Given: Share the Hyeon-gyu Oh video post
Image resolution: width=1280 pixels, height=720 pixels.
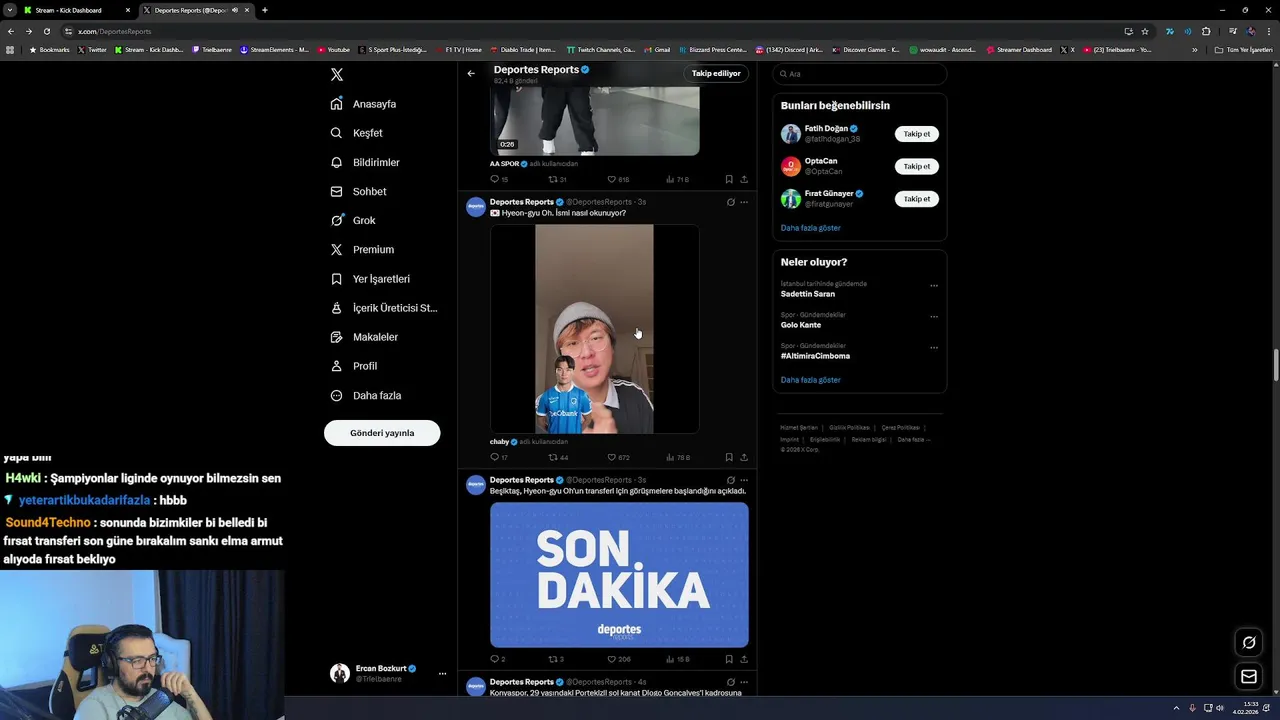Looking at the screenshot, I should pos(744,457).
